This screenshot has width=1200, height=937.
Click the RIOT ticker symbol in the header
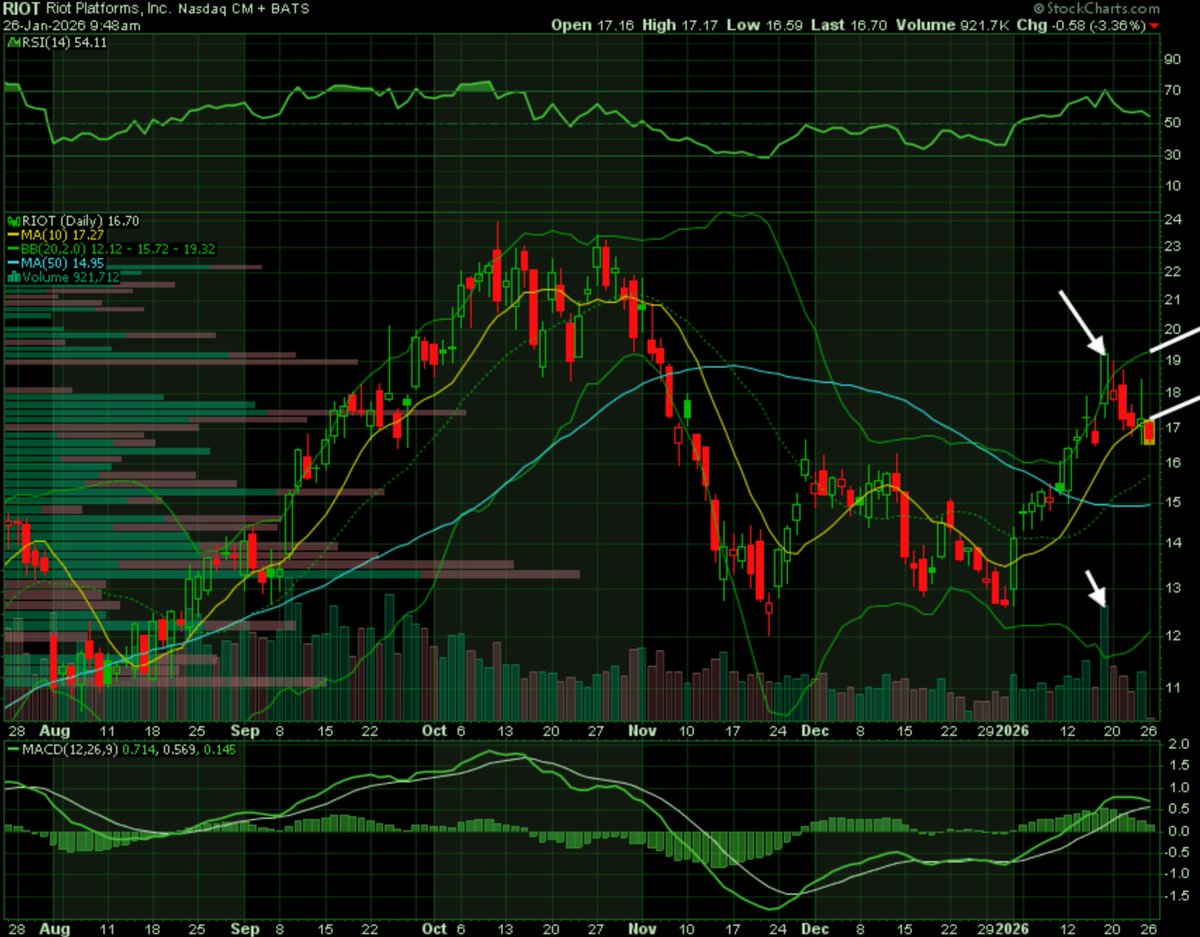(x=22, y=9)
